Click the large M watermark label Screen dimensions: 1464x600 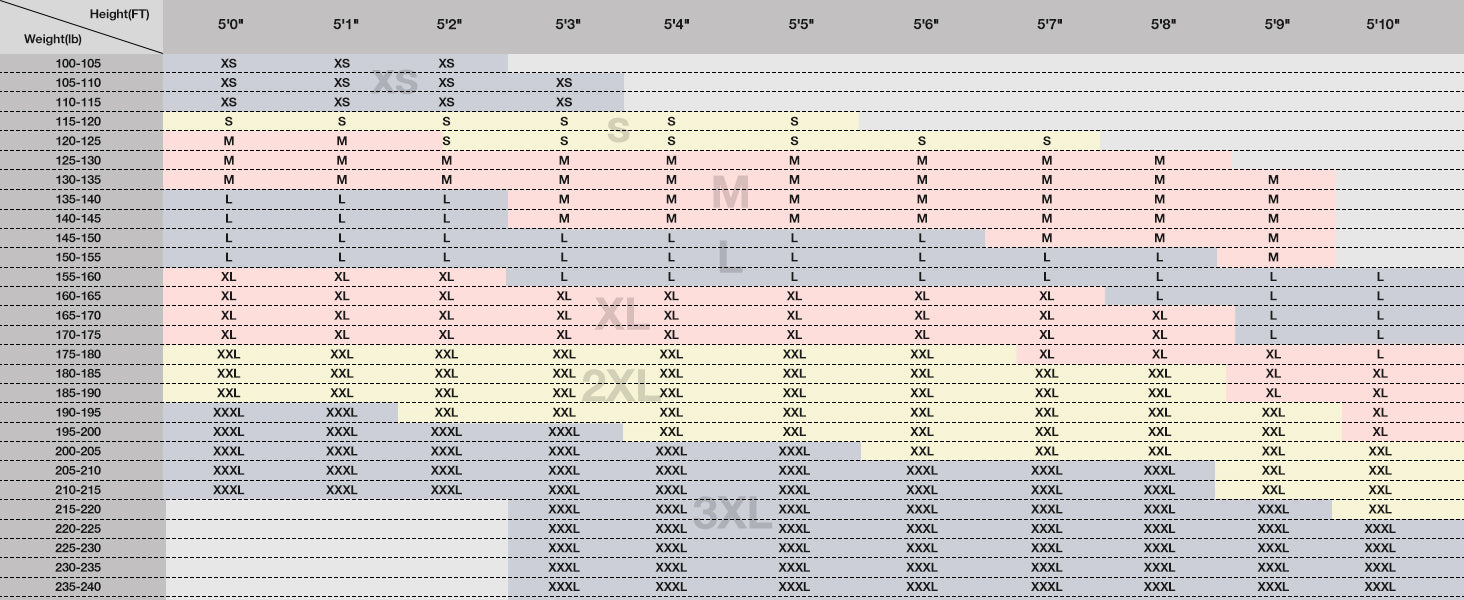click(x=730, y=192)
